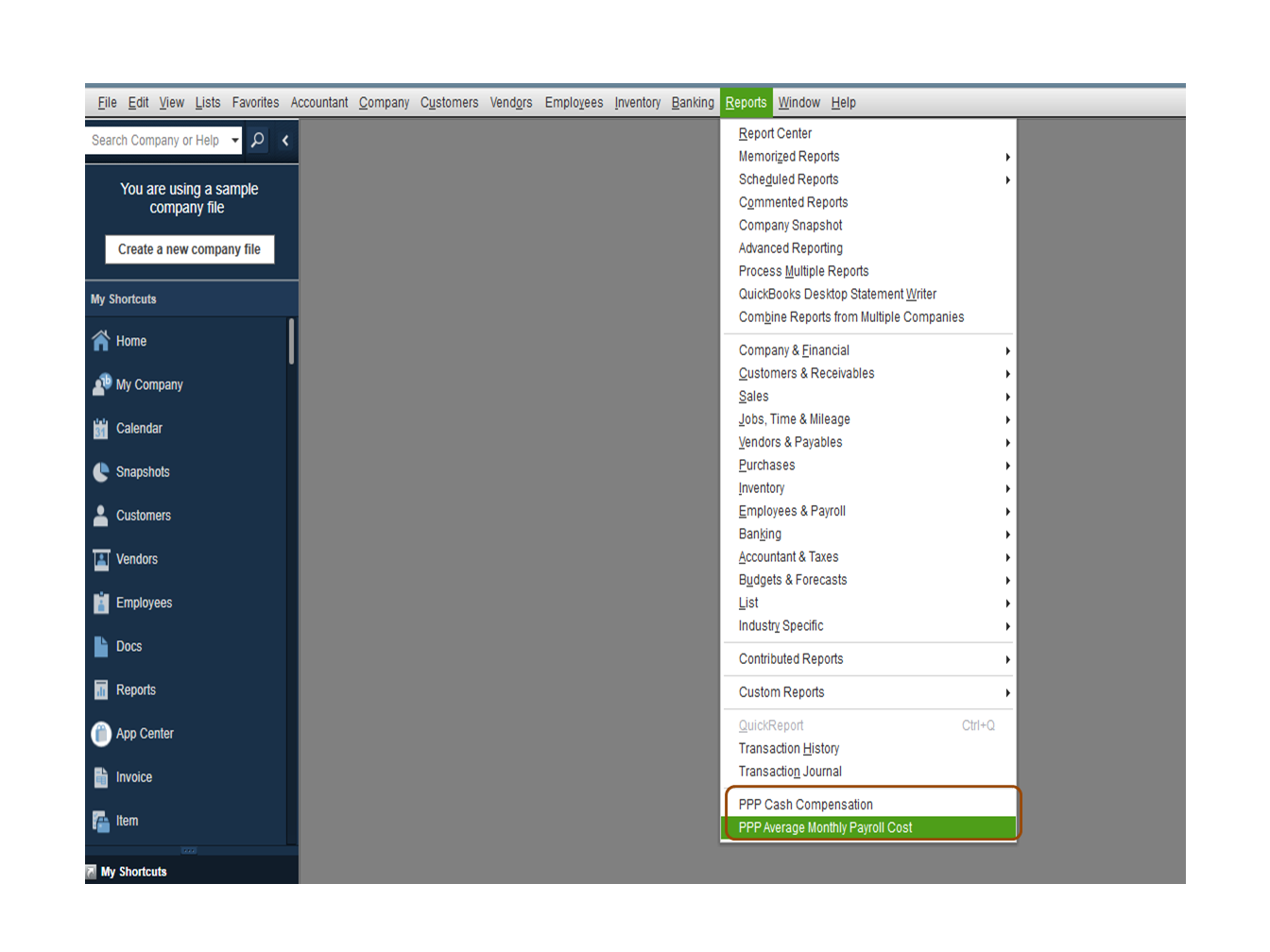Open the search scope dropdown arrow

pos(234,140)
